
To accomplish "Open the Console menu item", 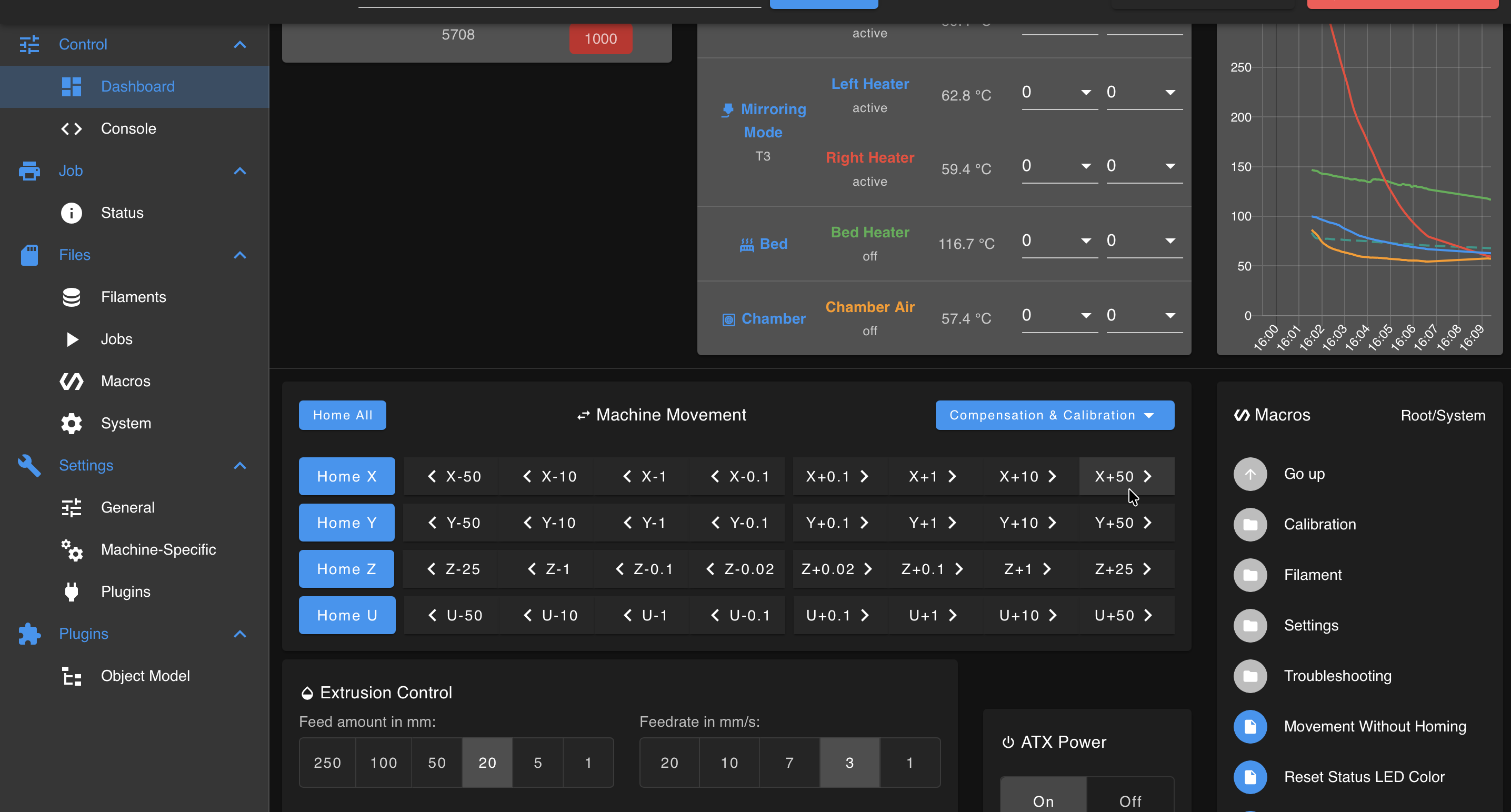I will [134, 128].
